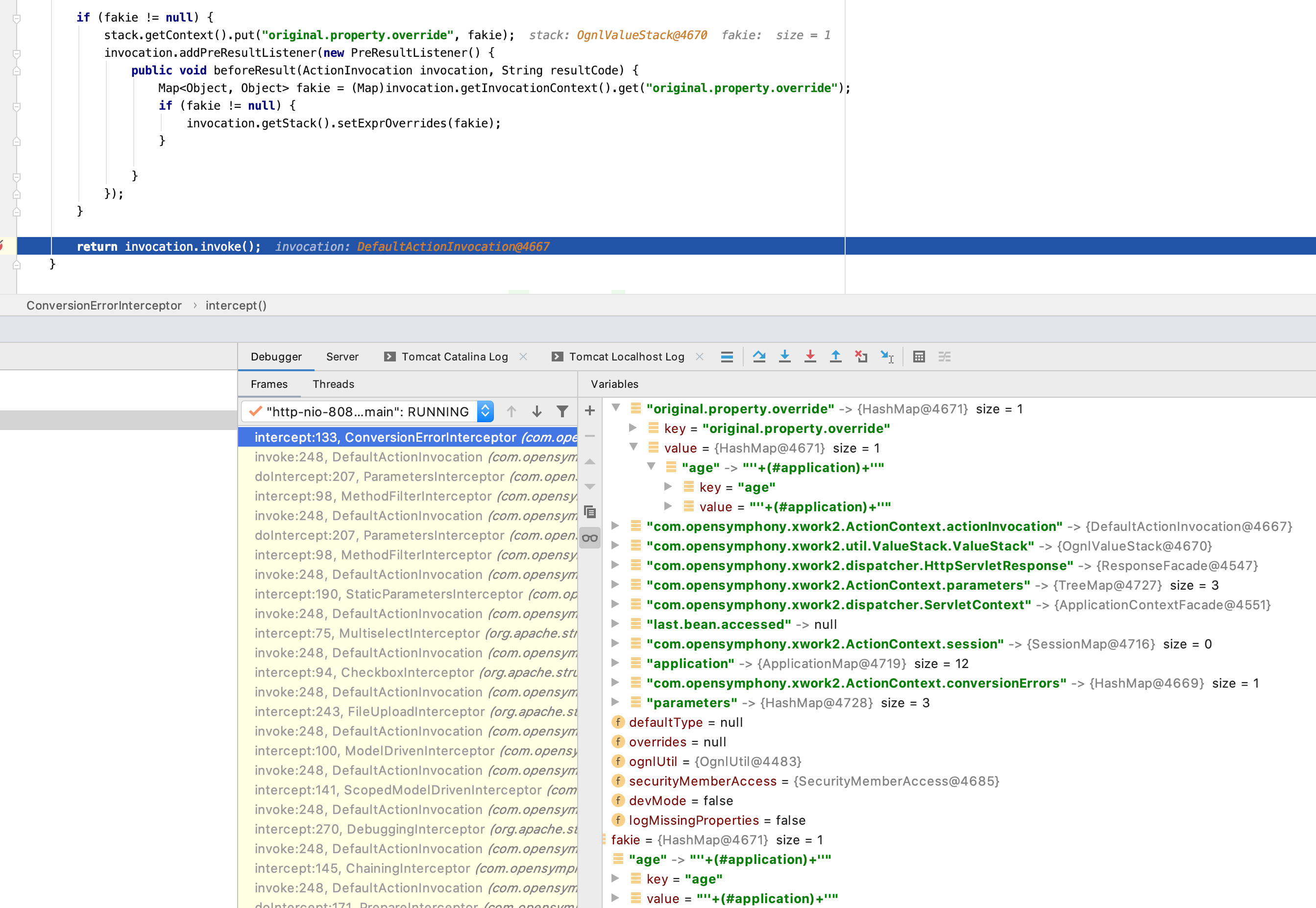This screenshot has height=908, width=1316.
Task: Select the devMode = false variable
Action: coord(672,800)
